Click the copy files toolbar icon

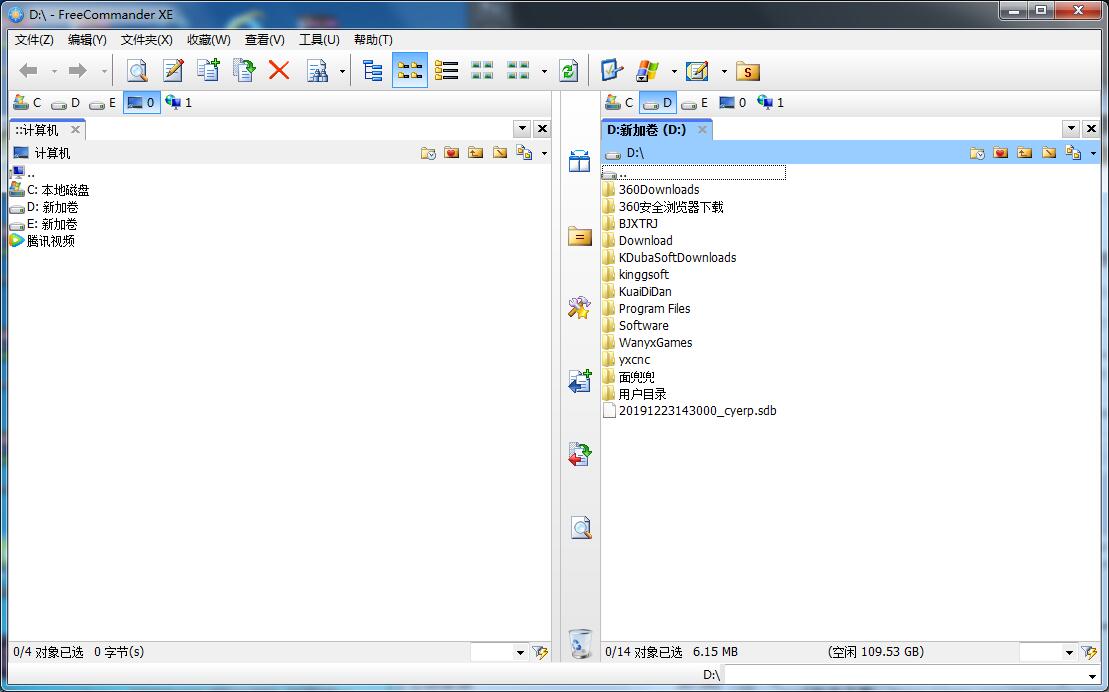point(208,71)
